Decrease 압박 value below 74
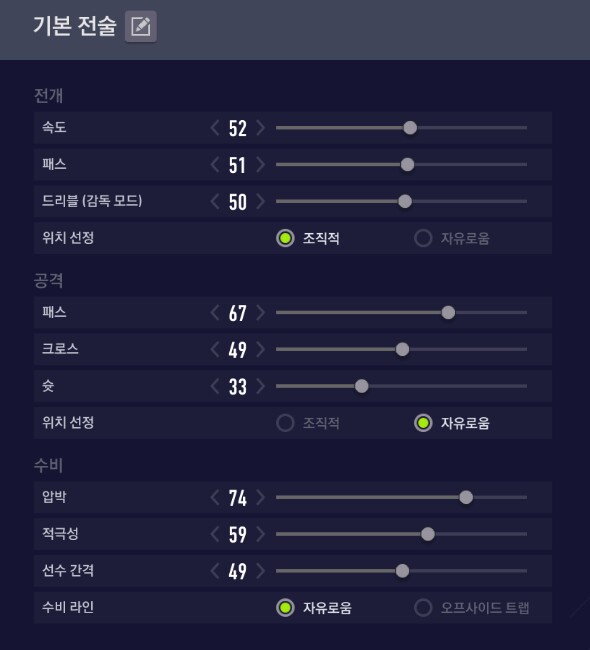590x650 pixels. (x=215, y=497)
